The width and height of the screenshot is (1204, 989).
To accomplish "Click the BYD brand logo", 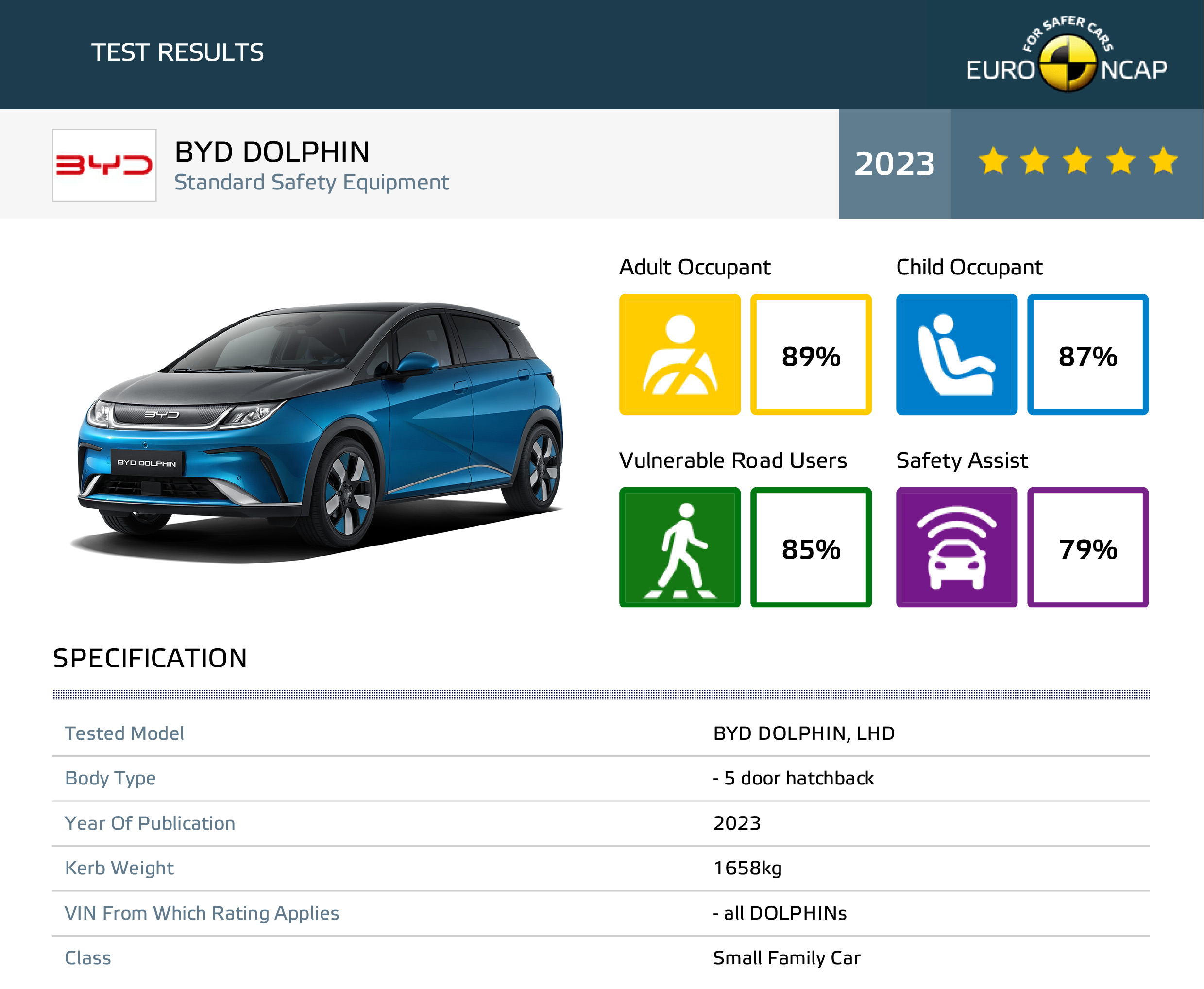I will click(104, 165).
